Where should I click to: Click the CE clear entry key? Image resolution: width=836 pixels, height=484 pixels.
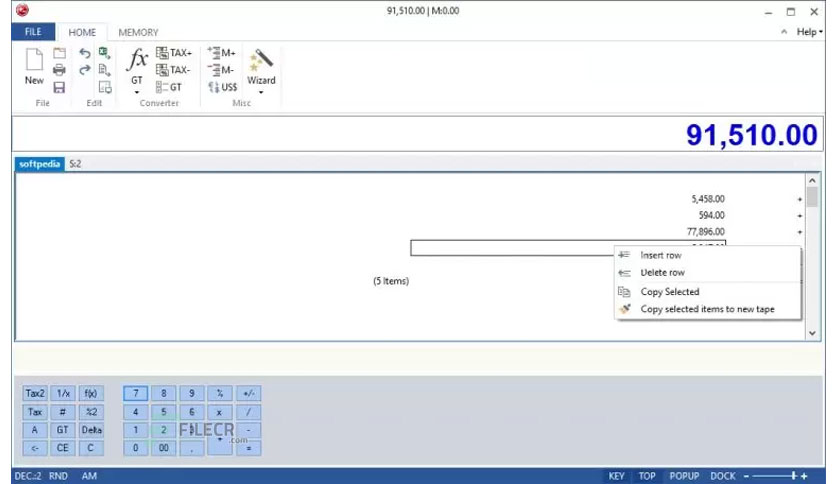[63, 448]
